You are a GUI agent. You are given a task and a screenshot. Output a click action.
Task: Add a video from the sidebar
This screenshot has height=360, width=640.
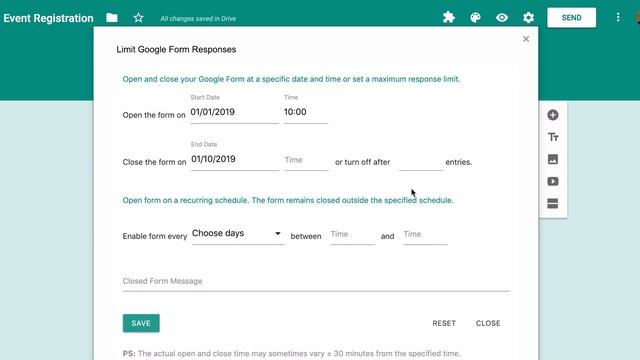coord(553,181)
